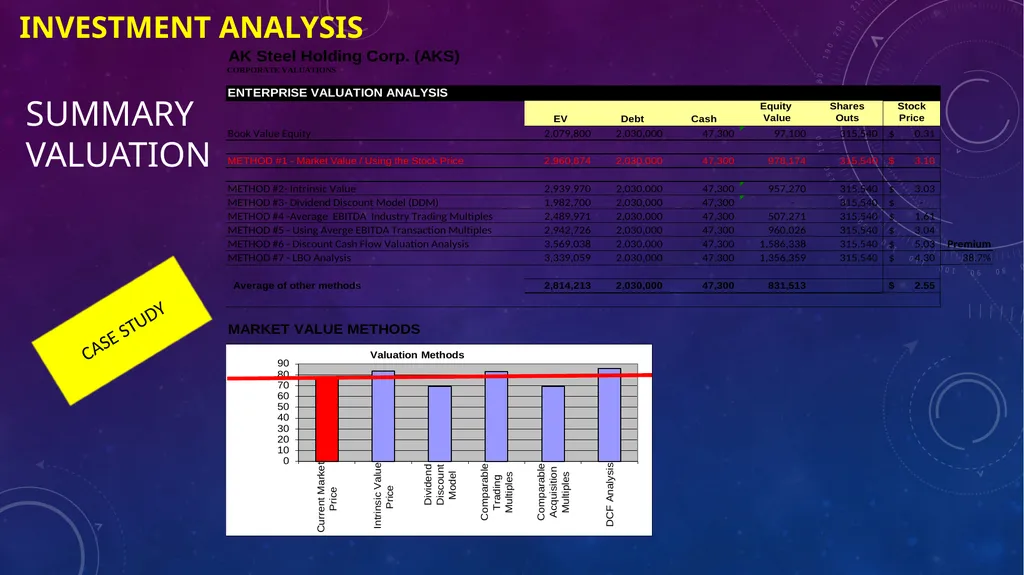Image resolution: width=1024 pixels, height=575 pixels.
Task: Click stock price '1.61' cell
Action: pyautogui.click(x=925, y=216)
